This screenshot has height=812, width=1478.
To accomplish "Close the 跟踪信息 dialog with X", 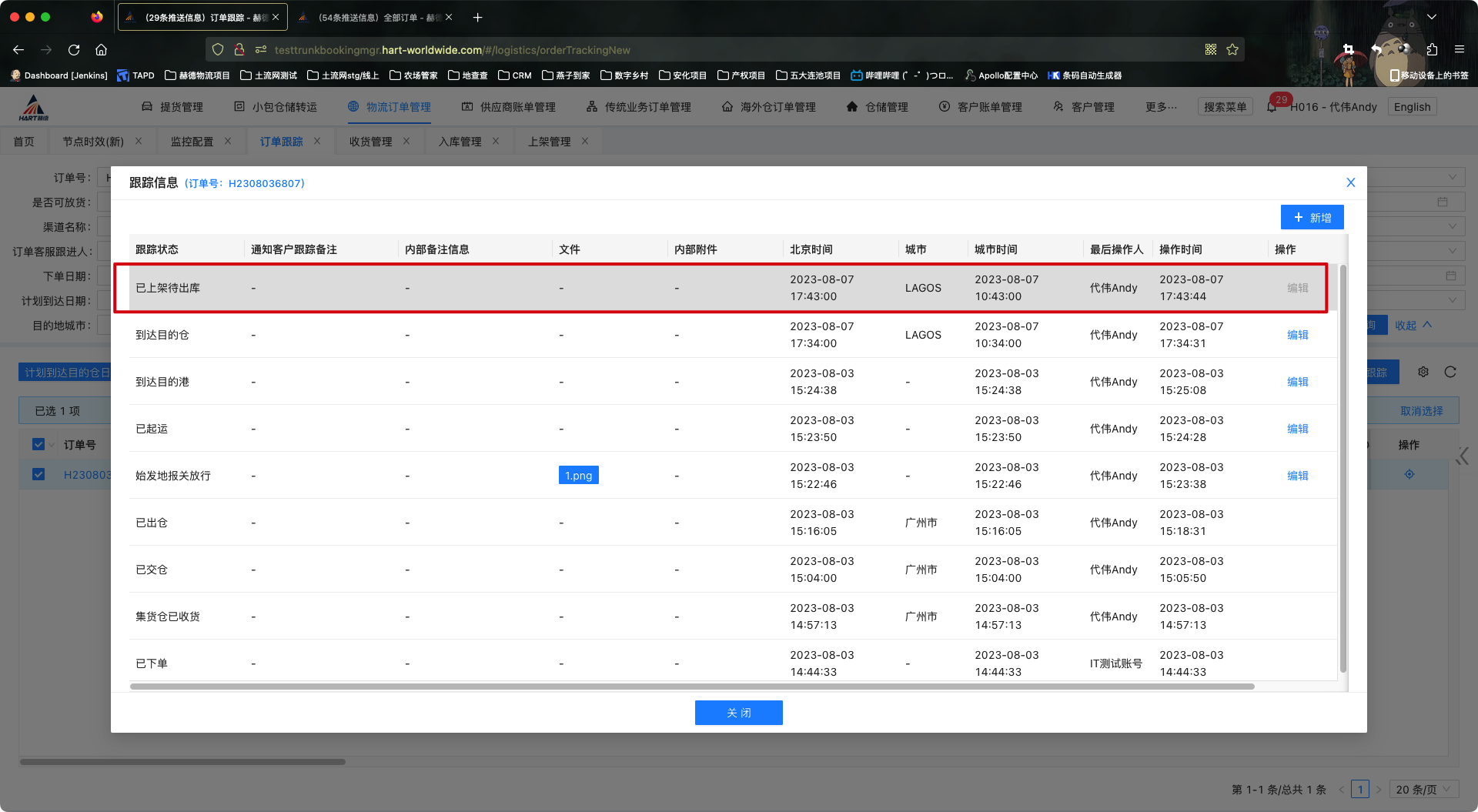I will [1350, 182].
